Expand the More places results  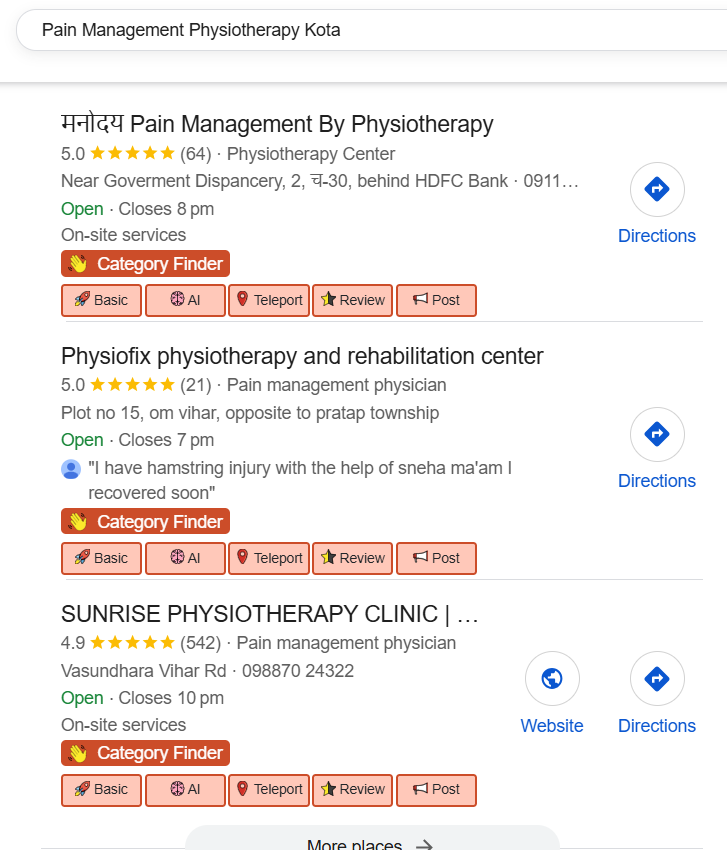coord(371,840)
